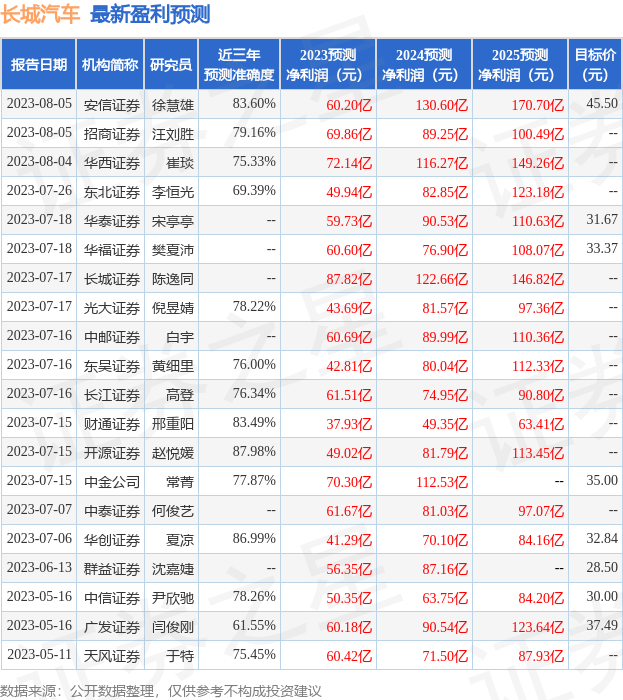Click the 2024预测净利润 column header
623x700 pixels.
pyautogui.click(x=424, y=64)
